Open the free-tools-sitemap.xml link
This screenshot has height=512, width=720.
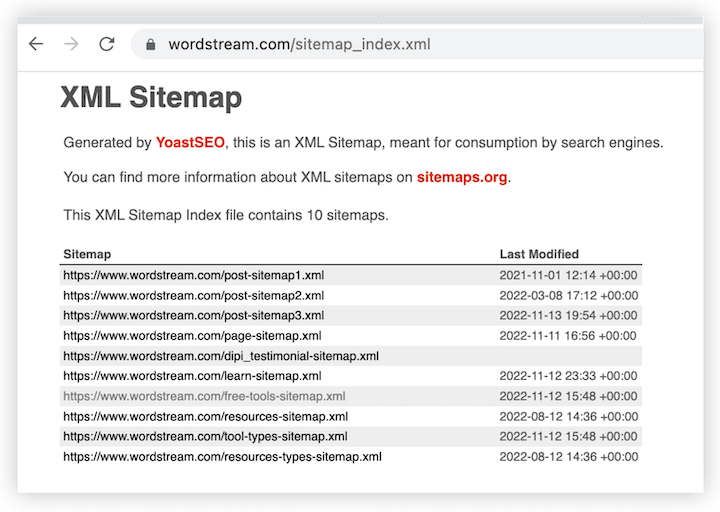coord(204,396)
